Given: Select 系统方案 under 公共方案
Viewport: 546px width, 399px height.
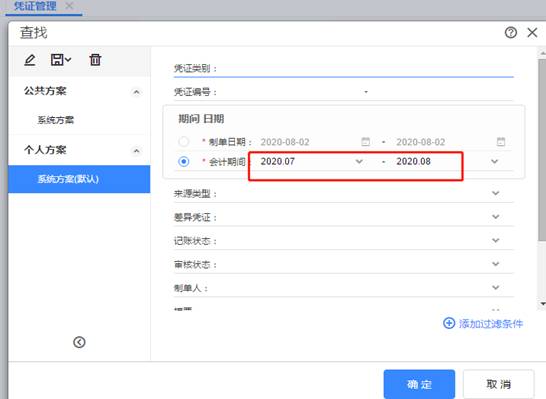Looking at the screenshot, I should tap(55, 120).
